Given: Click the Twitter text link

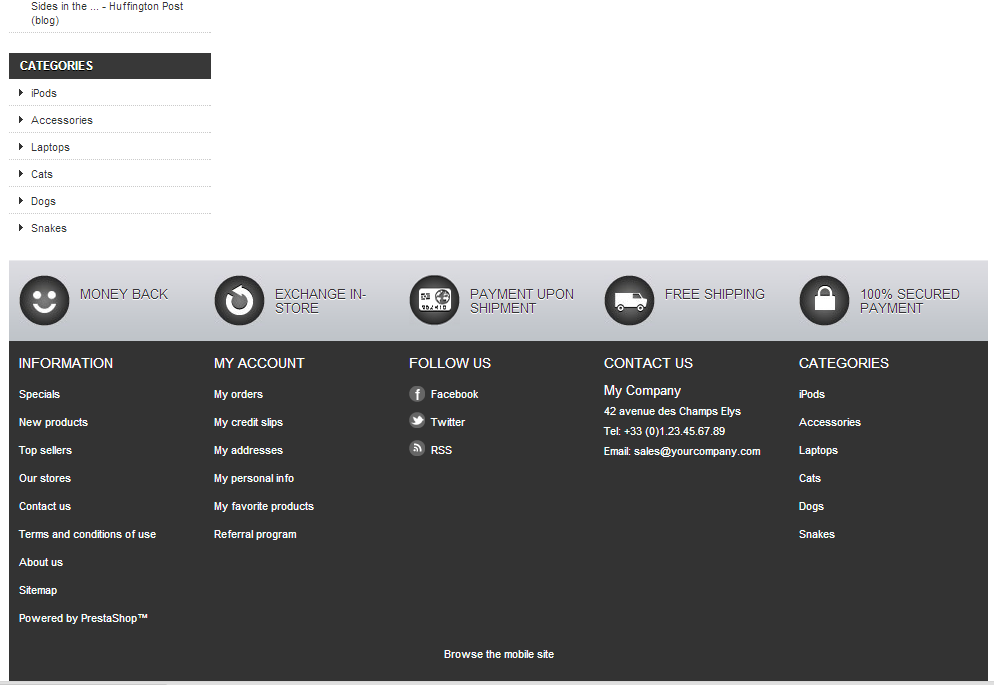Looking at the screenshot, I should (x=448, y=422).
